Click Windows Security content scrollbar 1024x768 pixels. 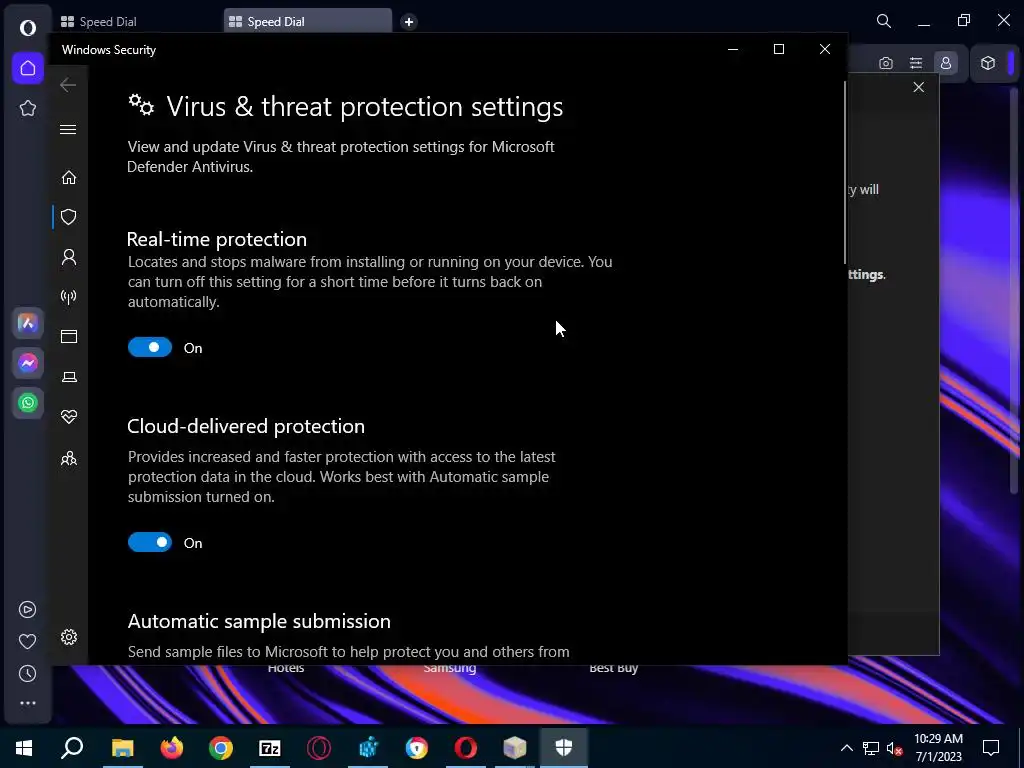click(844, 172)
